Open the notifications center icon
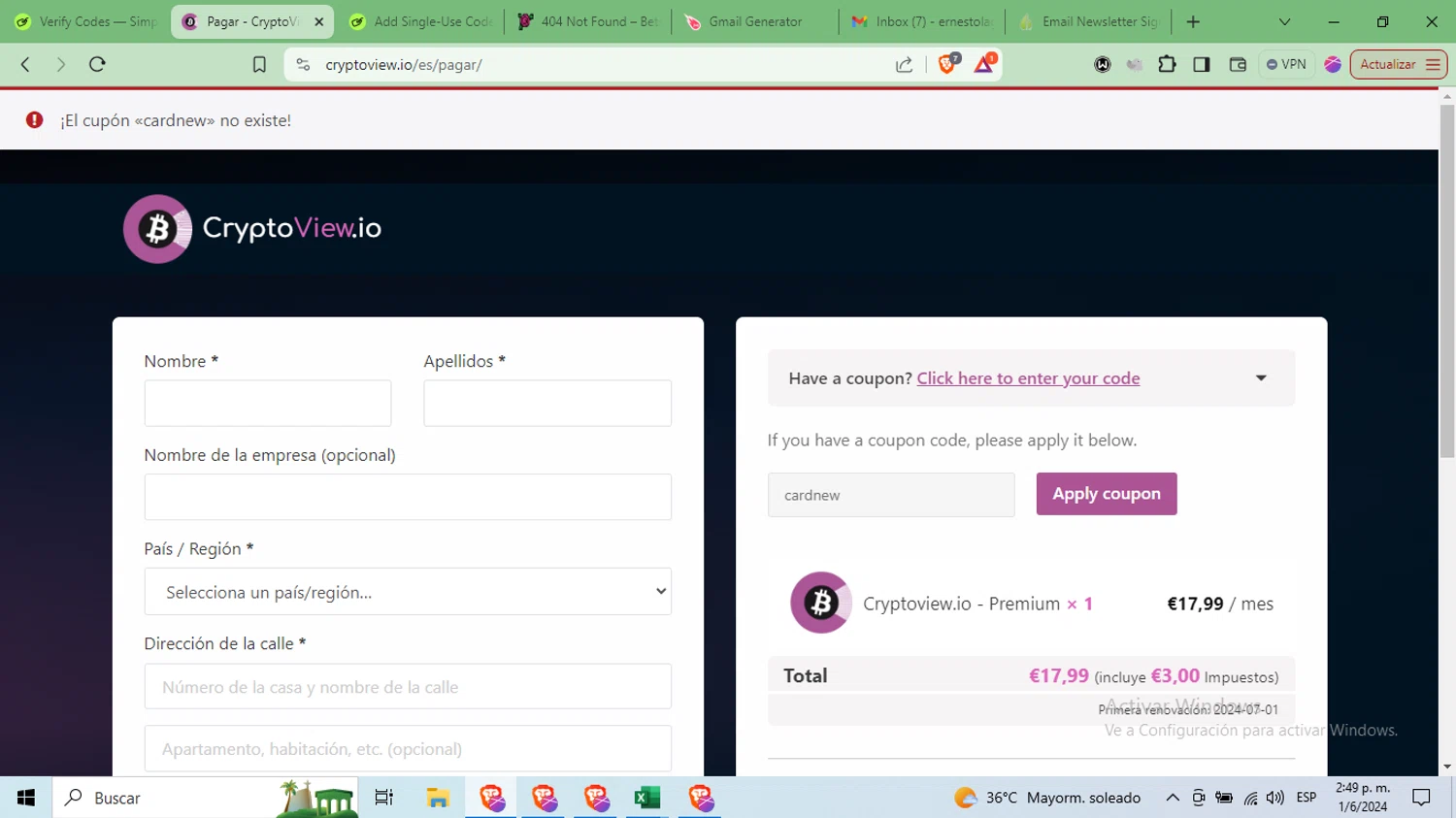The width and height of the screenshot is (1456, 818). tap(1422, 798)
